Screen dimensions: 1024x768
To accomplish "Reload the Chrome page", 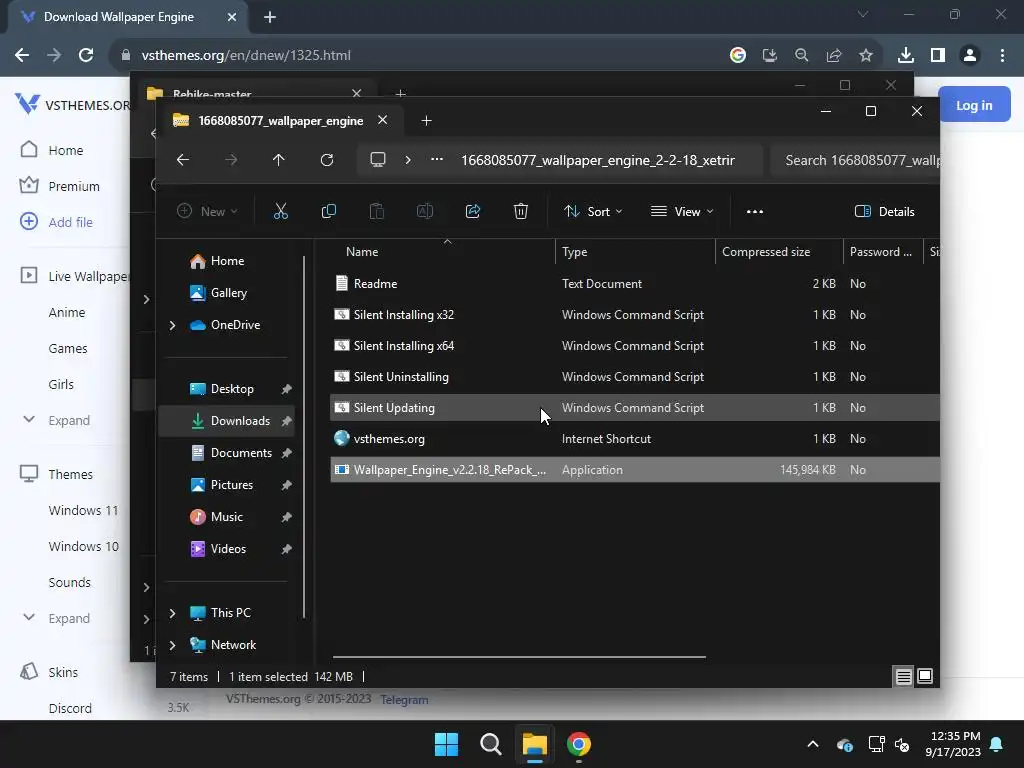I will [x=86, y=55].
